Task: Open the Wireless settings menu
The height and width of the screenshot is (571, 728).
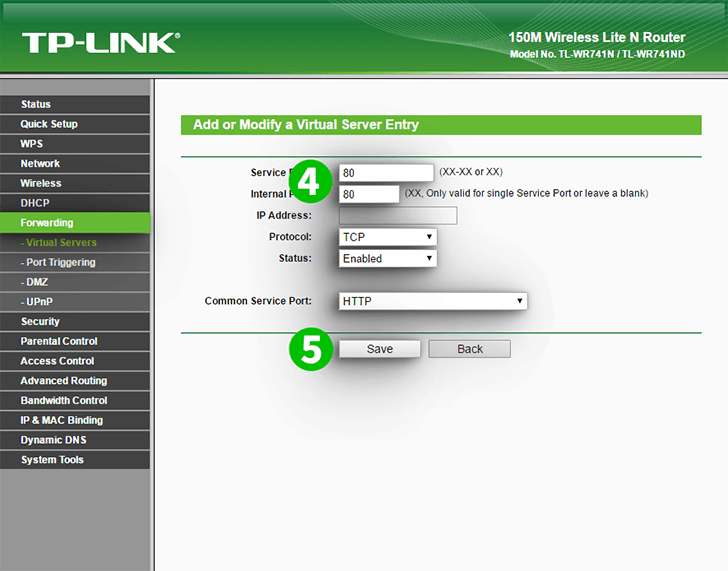Action: pyautogui.click(x=75, y=183)
